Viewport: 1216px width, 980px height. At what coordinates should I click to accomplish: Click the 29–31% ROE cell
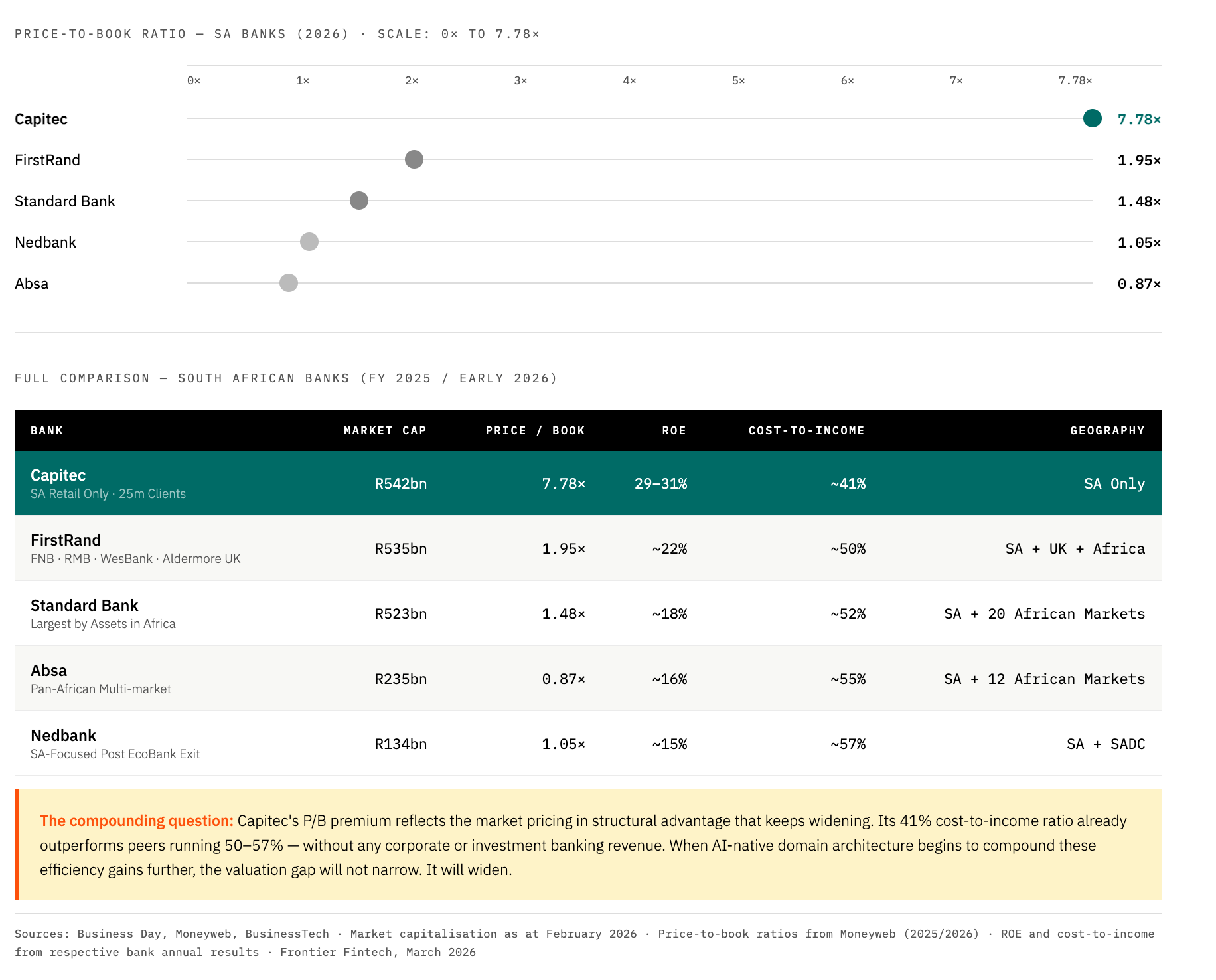[x=660, y=483]
